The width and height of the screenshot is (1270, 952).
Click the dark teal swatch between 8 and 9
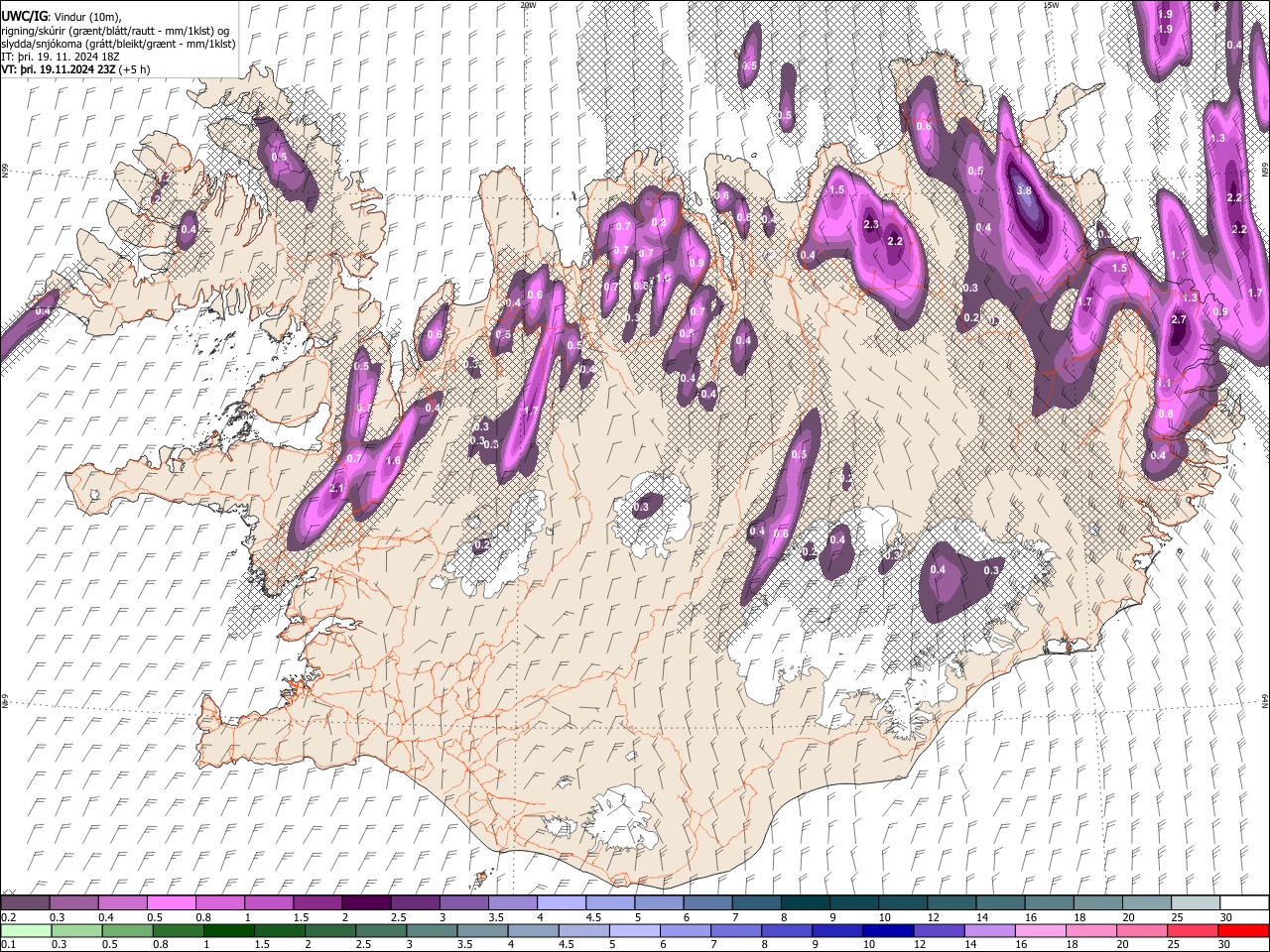[x=805, y=903]
